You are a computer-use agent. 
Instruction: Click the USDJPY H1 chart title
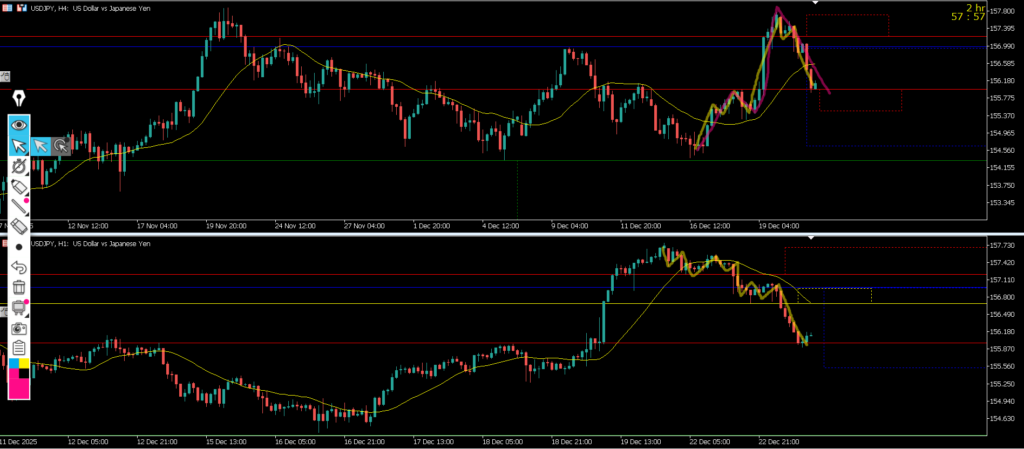pos(90,243)
